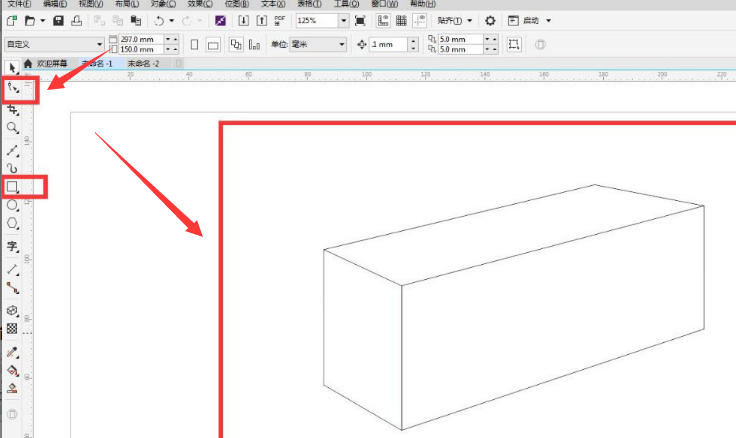Click the page width 297.0 mm field
Image resolution: width=736 pixels, height=438 pixels.
coord(140,39)
